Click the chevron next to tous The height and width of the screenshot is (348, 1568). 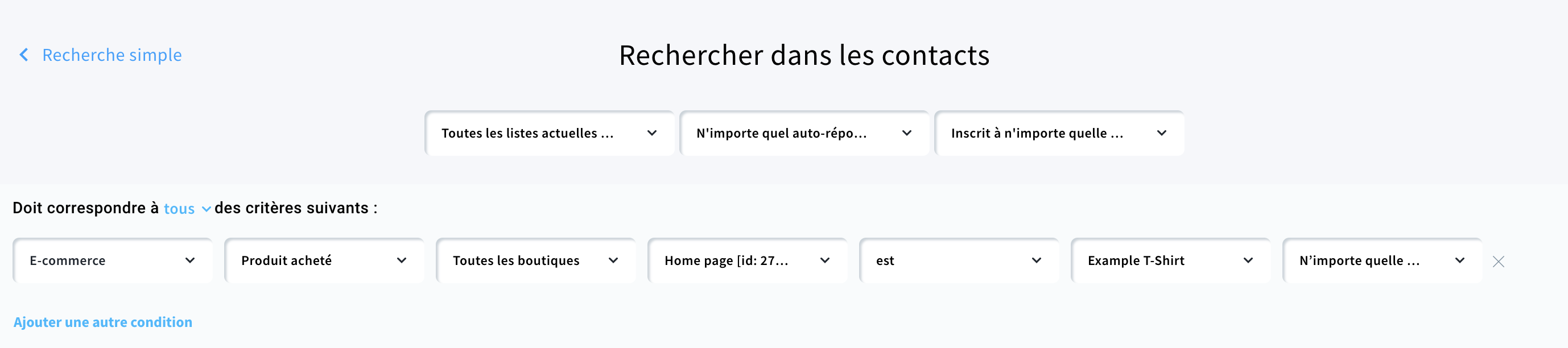[206, 209]
